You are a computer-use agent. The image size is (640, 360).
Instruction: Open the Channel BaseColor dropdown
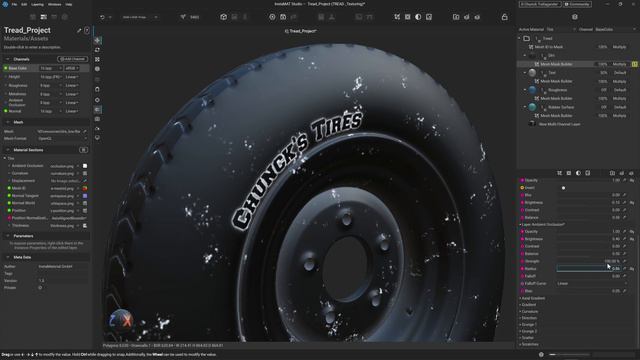click(x=615, y=29)
